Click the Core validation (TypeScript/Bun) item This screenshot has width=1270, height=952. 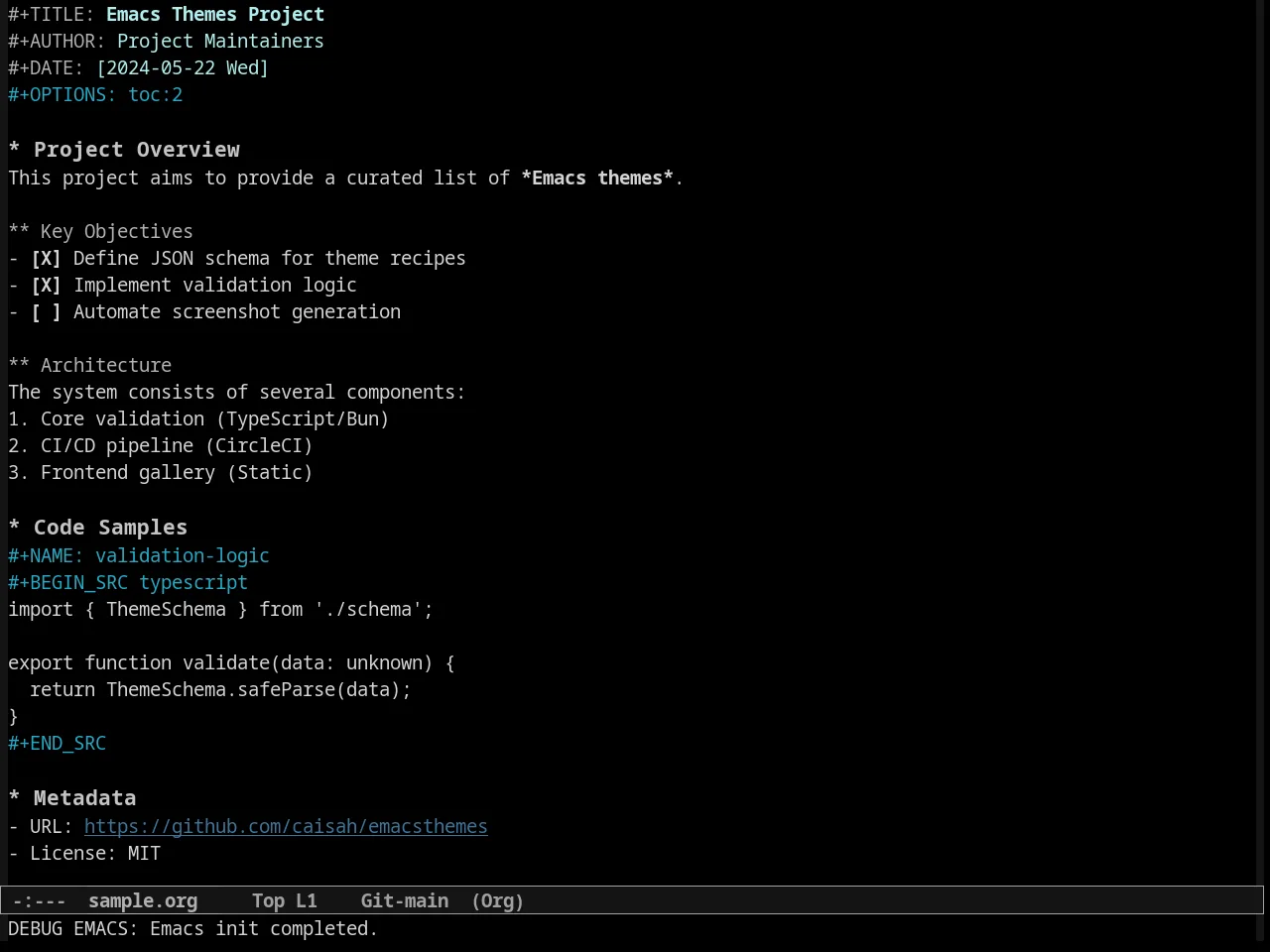[x=198, y=419]
